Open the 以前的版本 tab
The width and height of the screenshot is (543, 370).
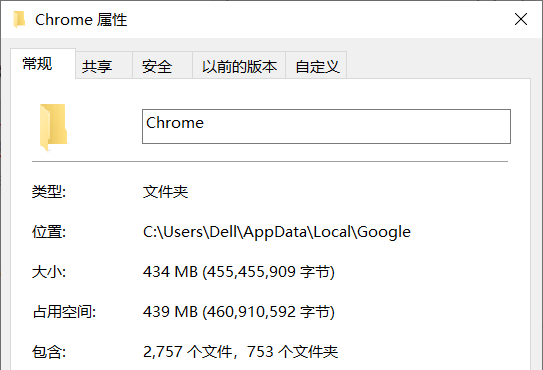coord(239,66)
